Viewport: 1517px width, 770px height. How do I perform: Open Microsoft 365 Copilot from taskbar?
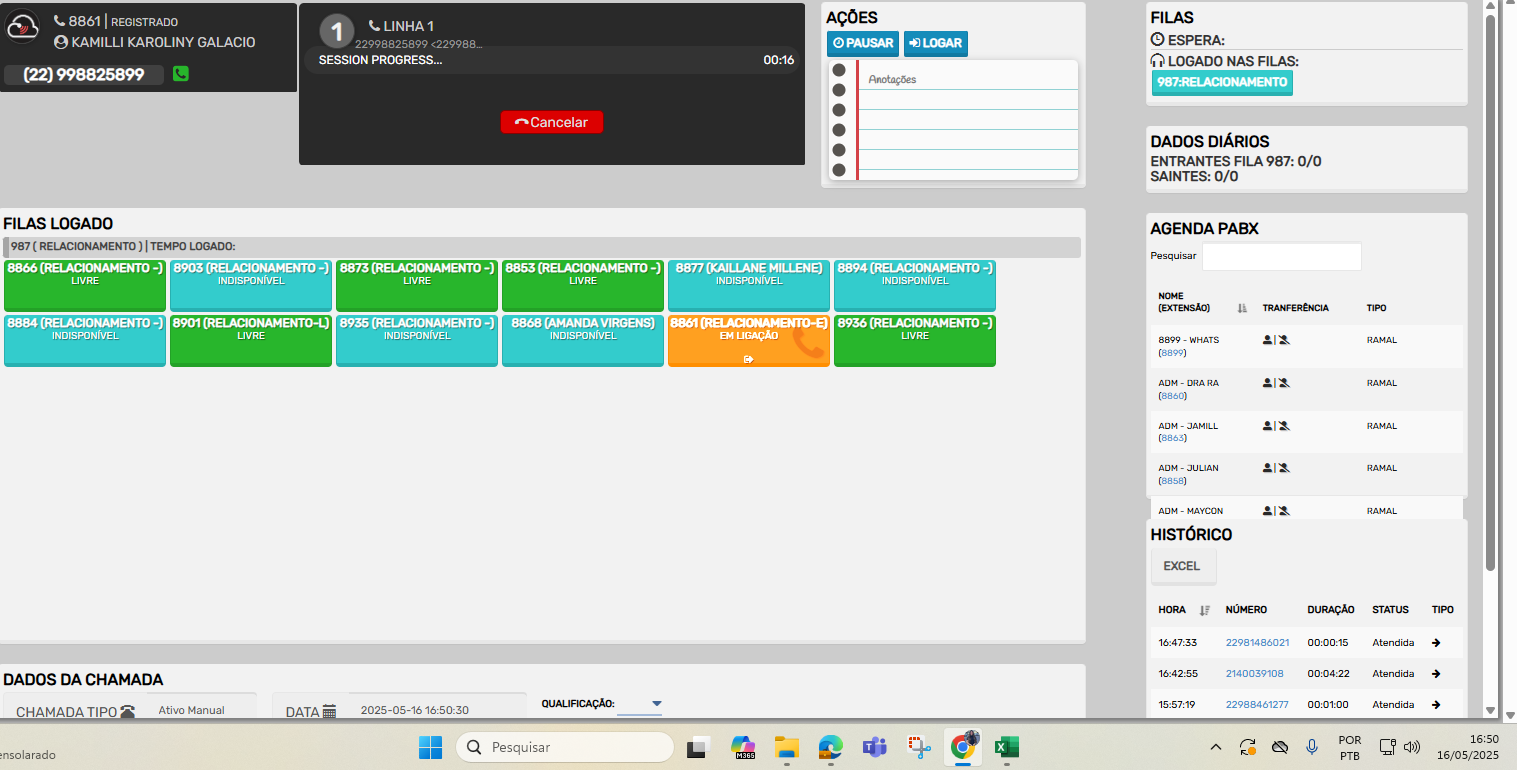point(743,747)
